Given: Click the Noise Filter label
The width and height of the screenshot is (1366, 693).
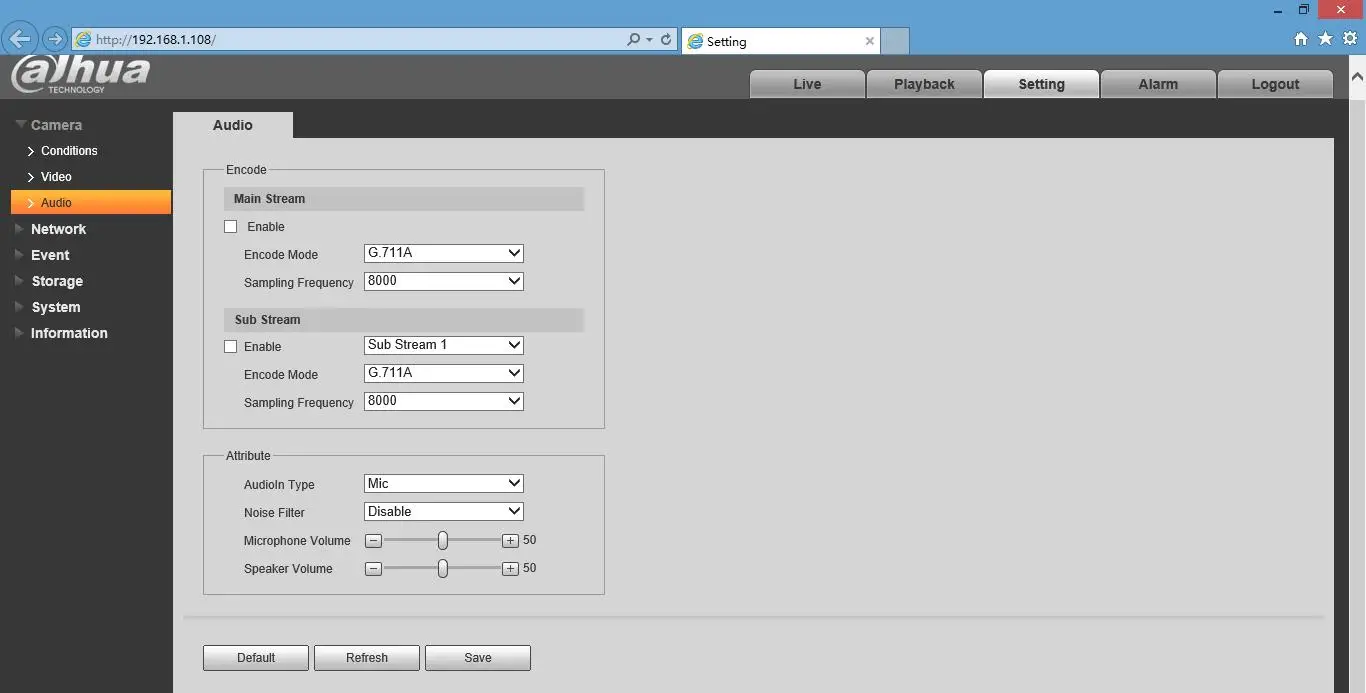Looking at the screenshot, I should (274, 513).
